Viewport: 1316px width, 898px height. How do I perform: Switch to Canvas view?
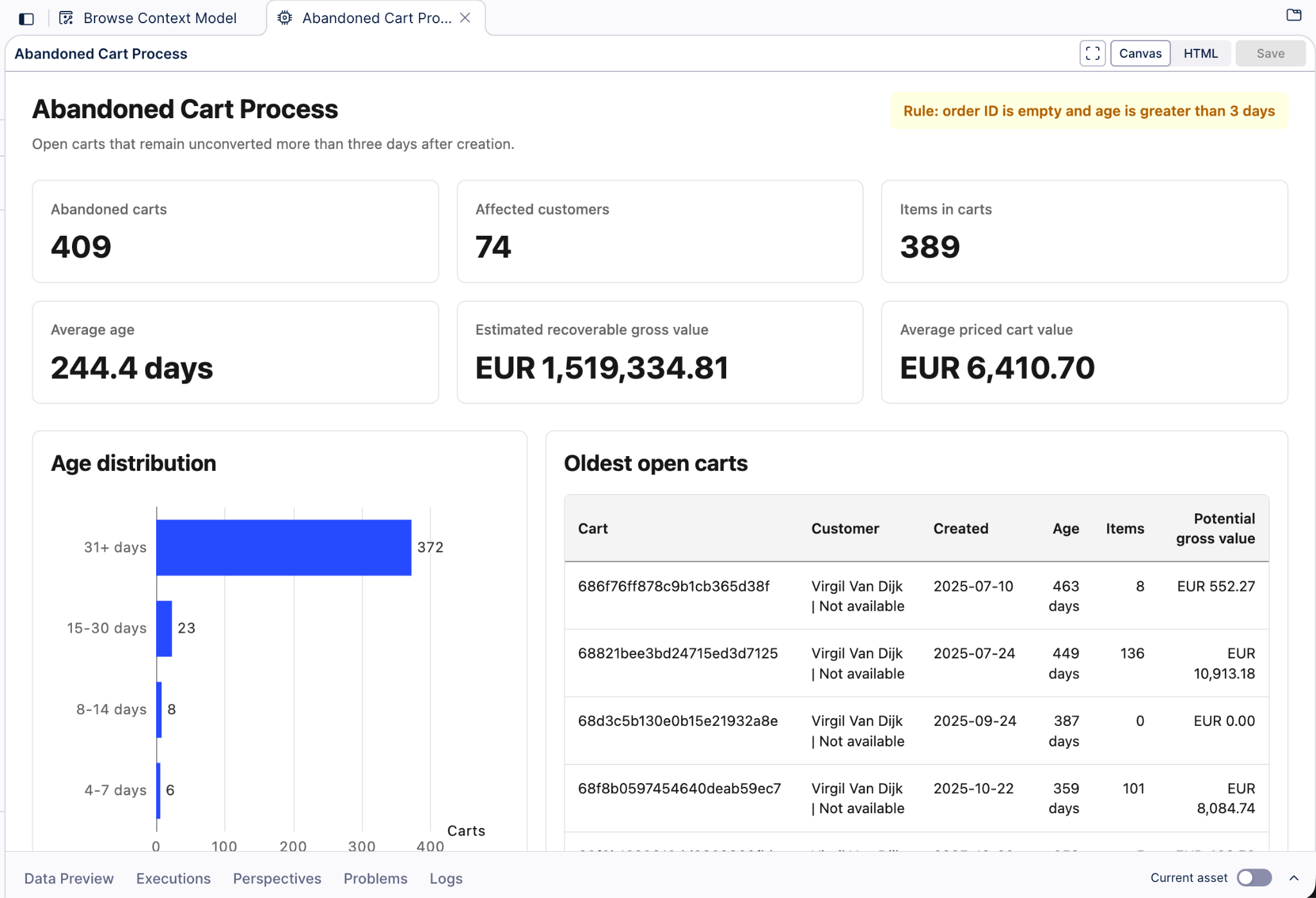point(1140,53)
